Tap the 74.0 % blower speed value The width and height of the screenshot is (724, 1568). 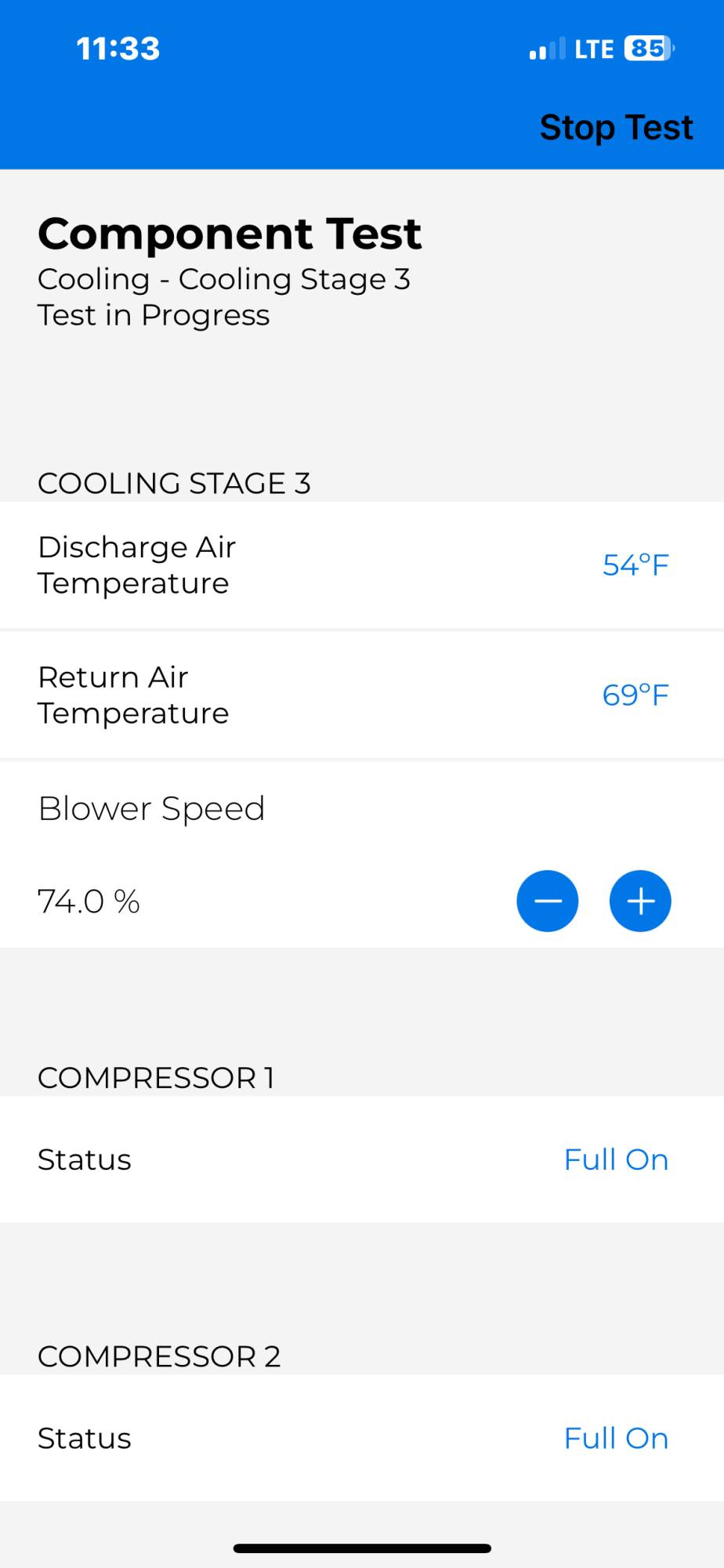coord(89,902)
